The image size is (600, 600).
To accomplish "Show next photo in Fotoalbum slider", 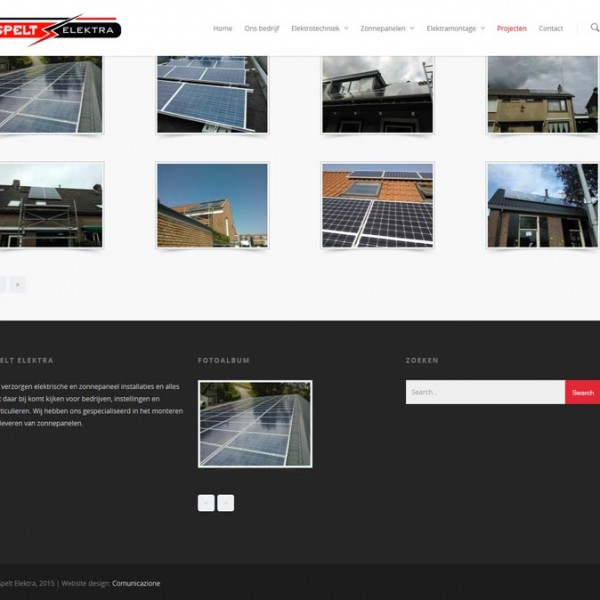I will (x=226, y=503).
